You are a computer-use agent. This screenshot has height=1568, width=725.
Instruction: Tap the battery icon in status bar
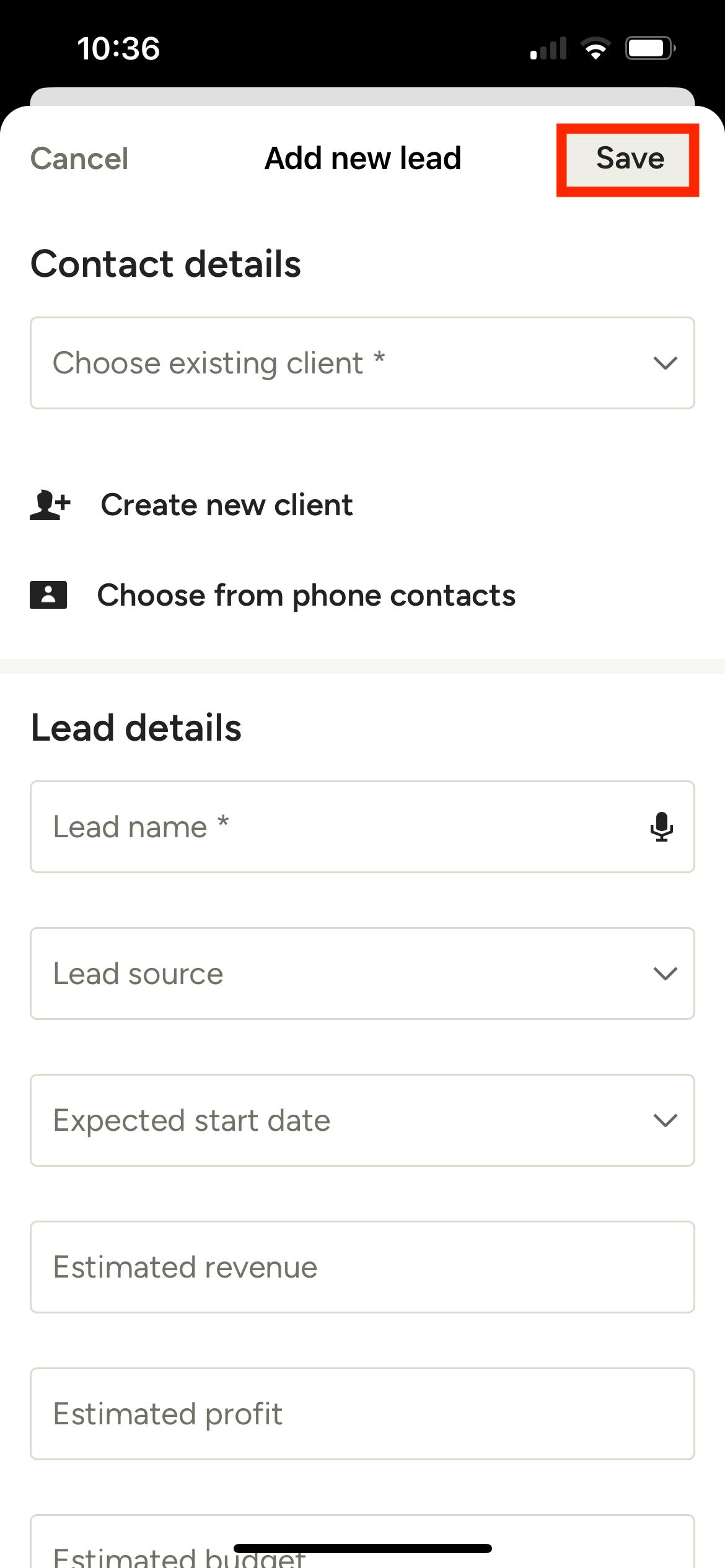[x=649, y=48]
